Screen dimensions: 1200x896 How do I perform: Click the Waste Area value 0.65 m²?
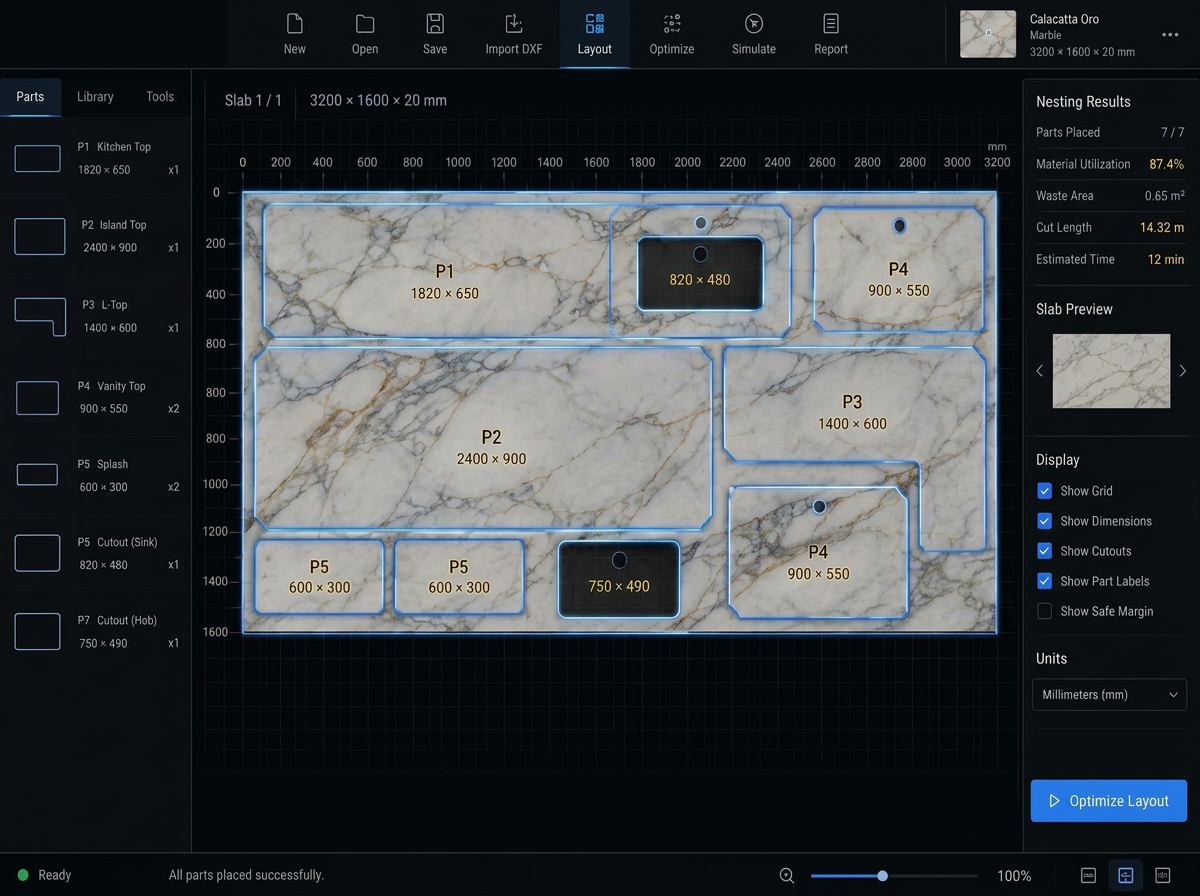point(1165,196)
